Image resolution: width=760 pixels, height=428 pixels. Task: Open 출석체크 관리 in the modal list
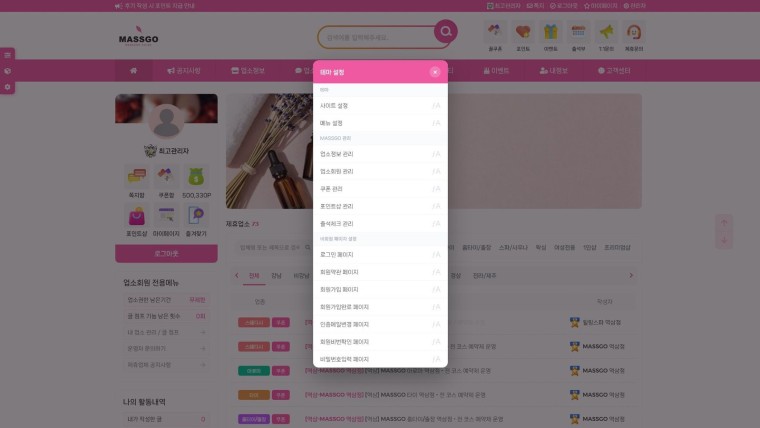(x=380, y=224)
